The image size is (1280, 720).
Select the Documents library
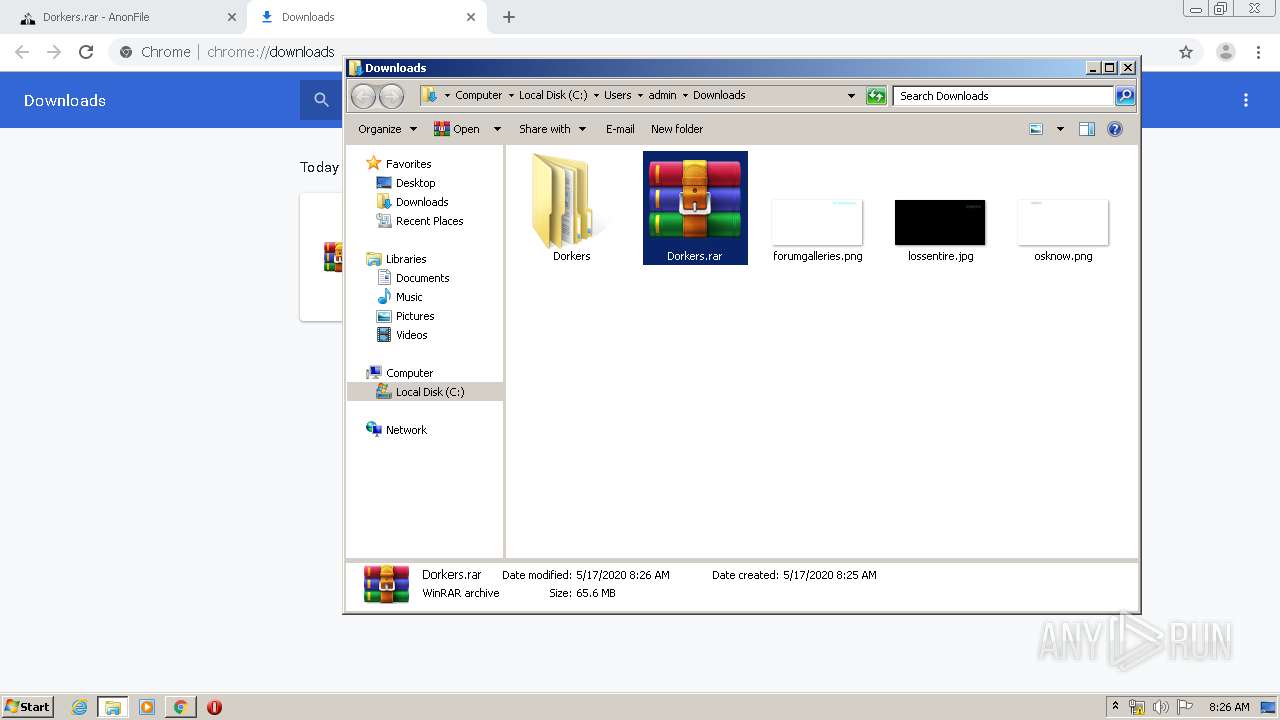[413, 278]
